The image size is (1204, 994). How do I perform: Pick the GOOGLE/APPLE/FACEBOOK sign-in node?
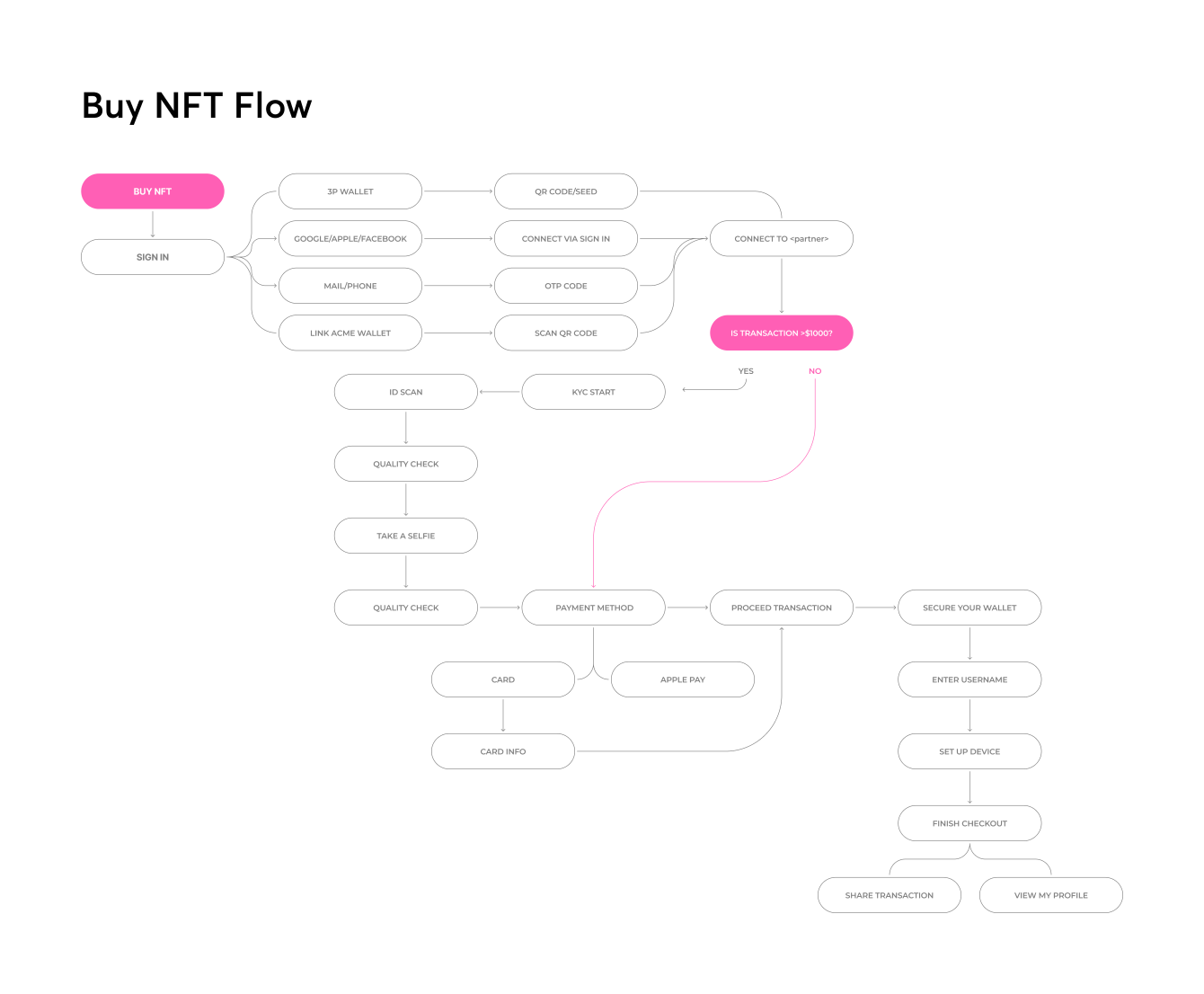tap(350, 238)
